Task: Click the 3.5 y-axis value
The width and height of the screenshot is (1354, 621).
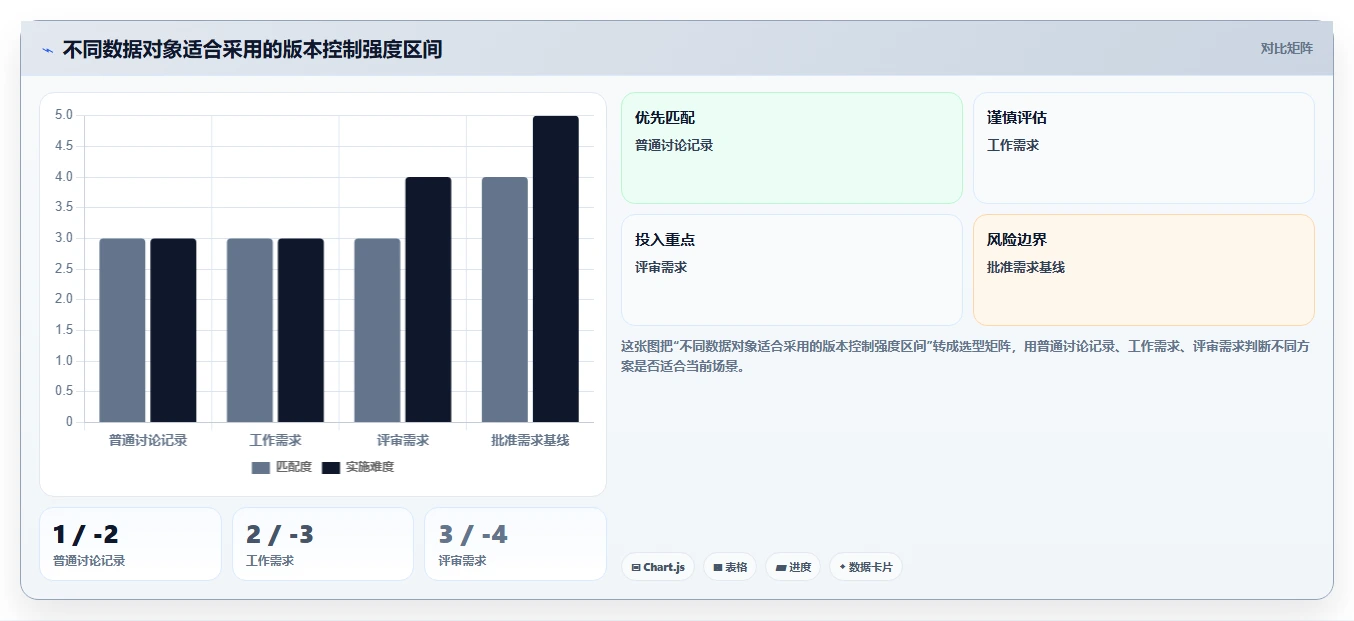Action: (63, 207)
